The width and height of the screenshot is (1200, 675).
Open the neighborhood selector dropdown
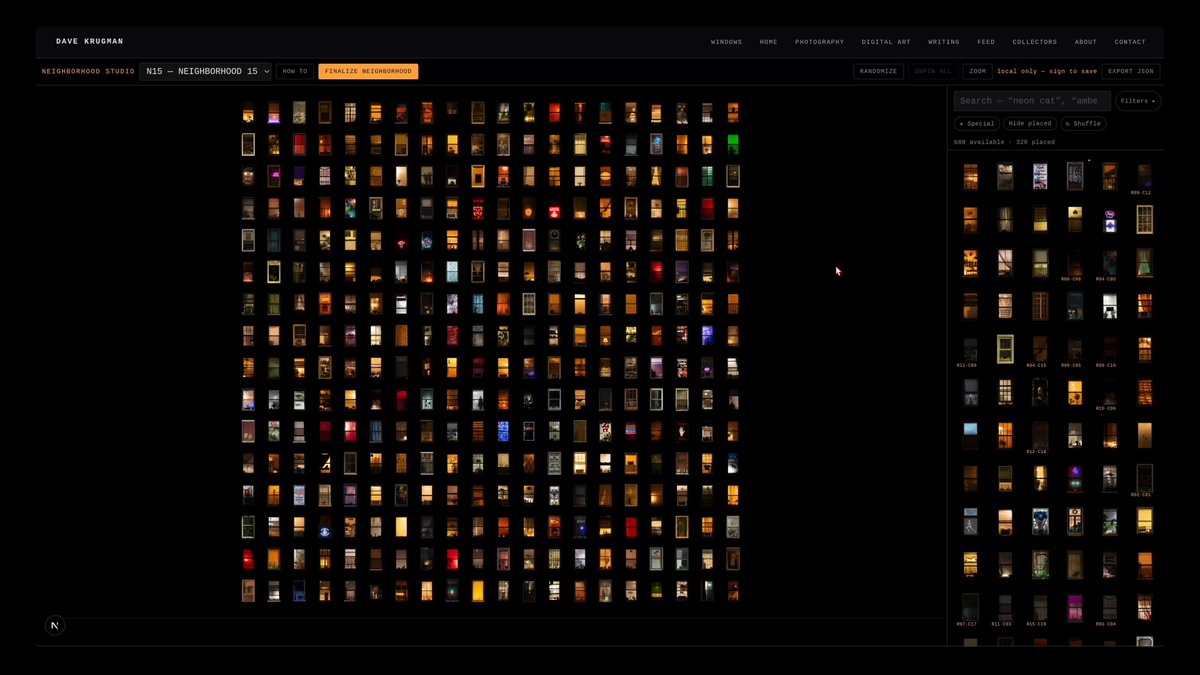[x=206, y=71]
